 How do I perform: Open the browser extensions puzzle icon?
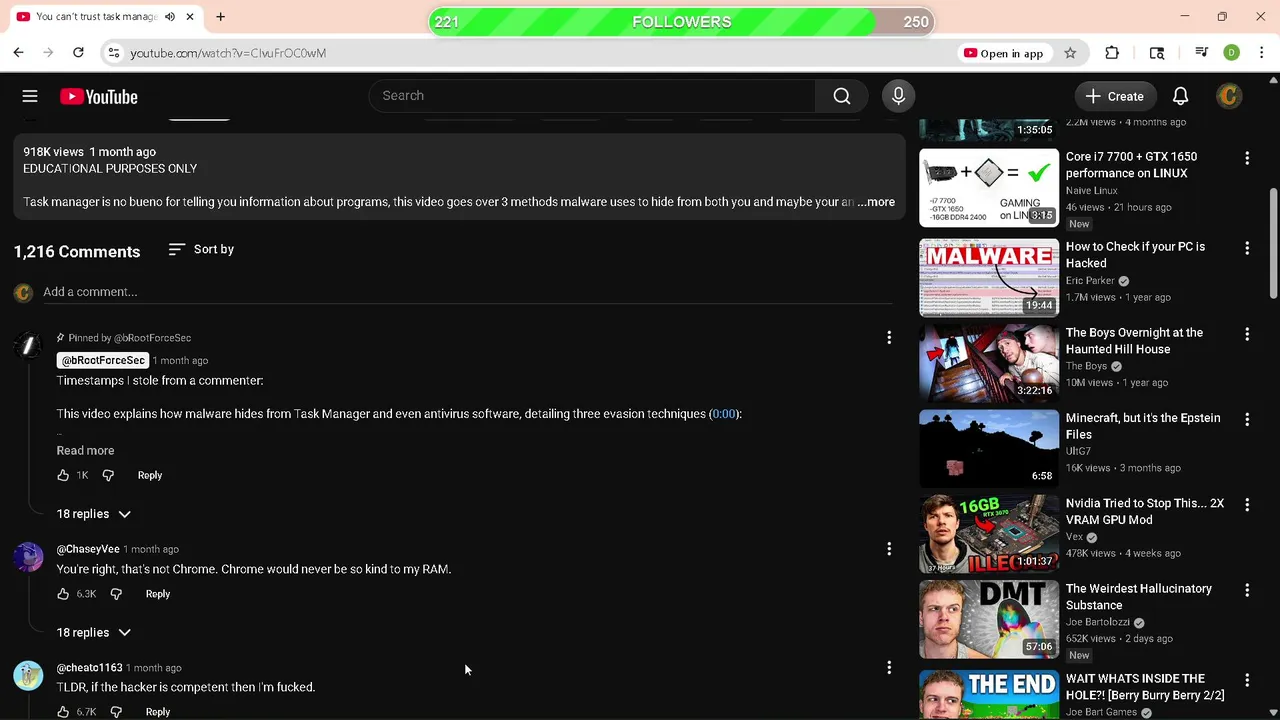point(1112,53)
